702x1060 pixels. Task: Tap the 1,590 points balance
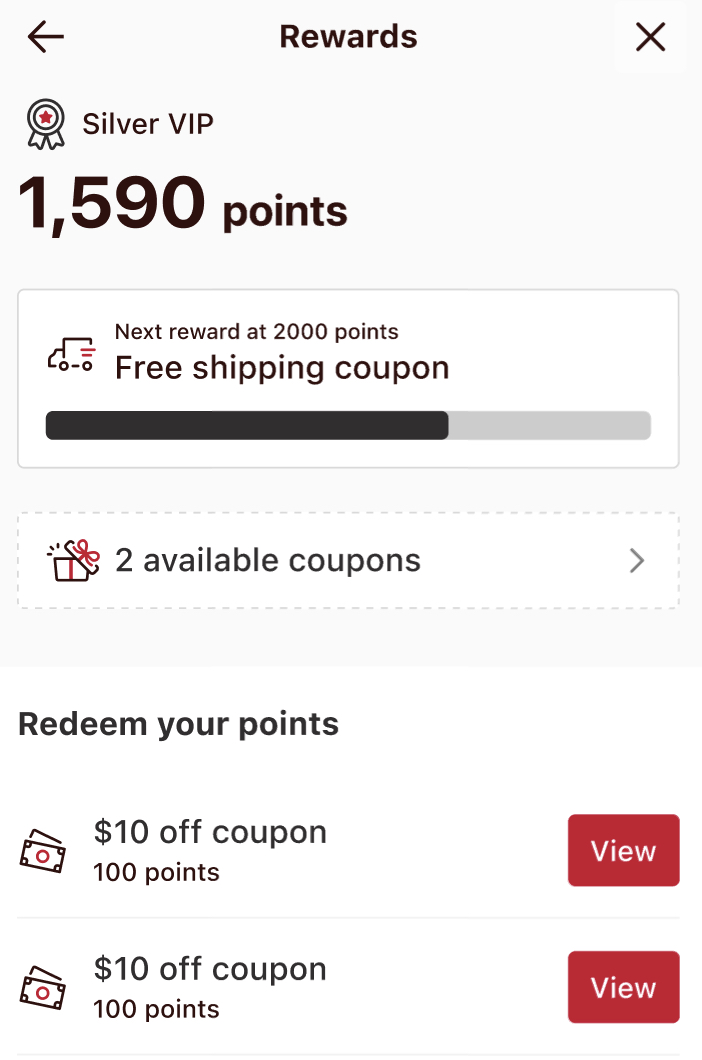(x=183, y=204)
